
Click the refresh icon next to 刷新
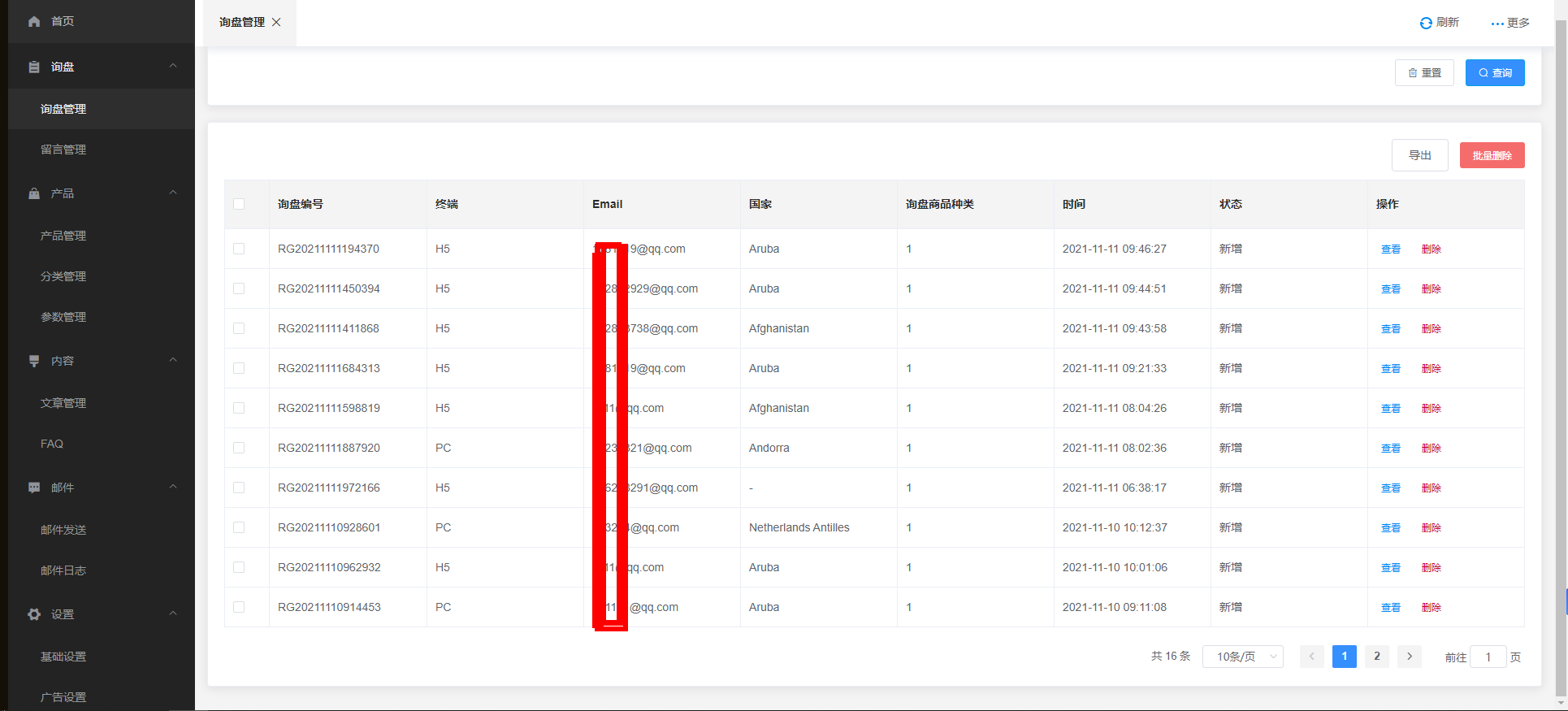tap(1426, 23)
